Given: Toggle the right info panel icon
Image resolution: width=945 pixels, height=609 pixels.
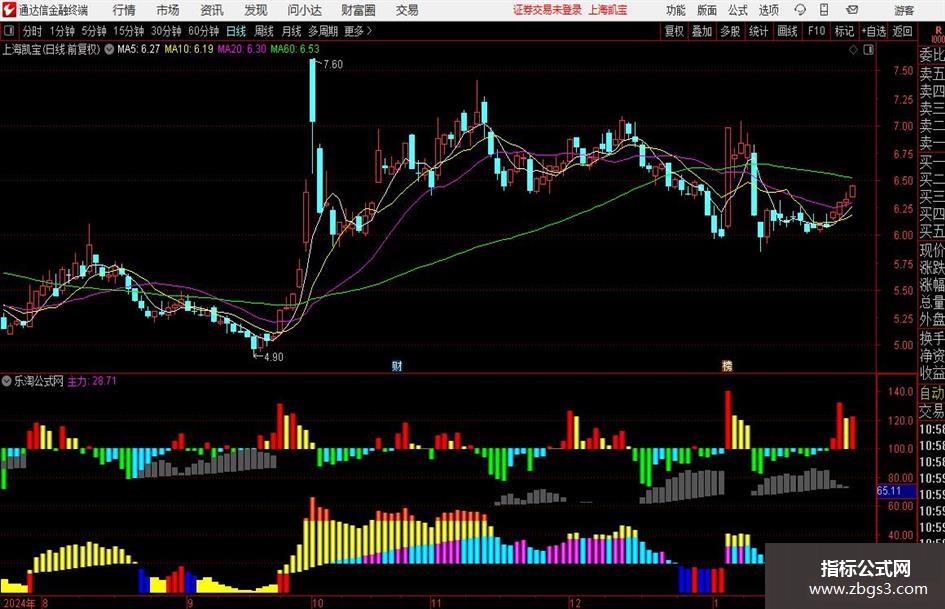Looking at the screenshot, I should pos(868,51).
